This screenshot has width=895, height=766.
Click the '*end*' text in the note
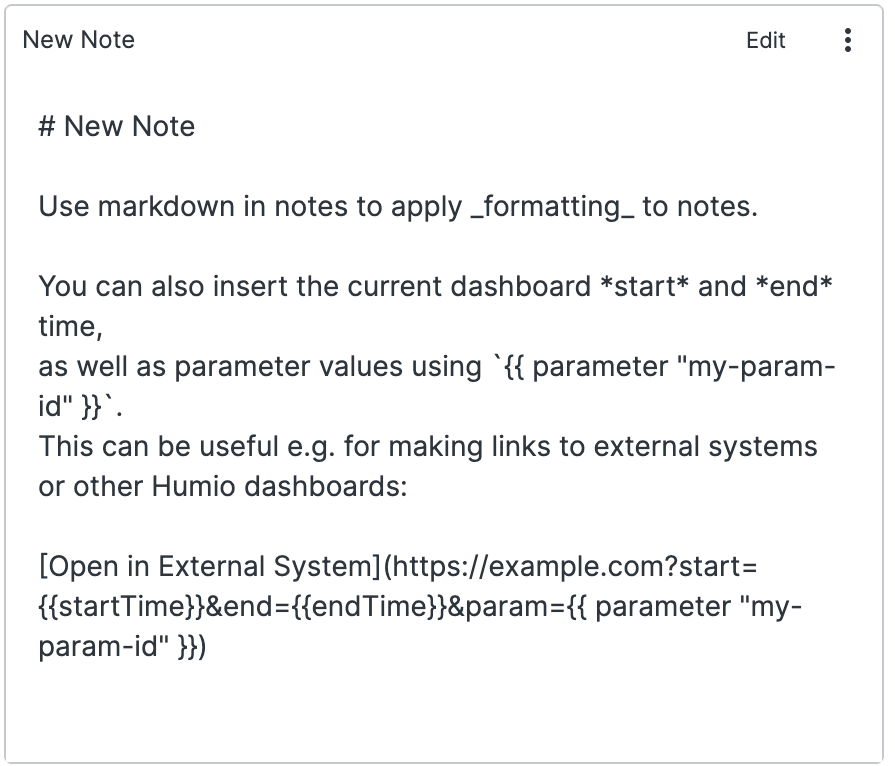pyautogui.click(x=797, y=287)
